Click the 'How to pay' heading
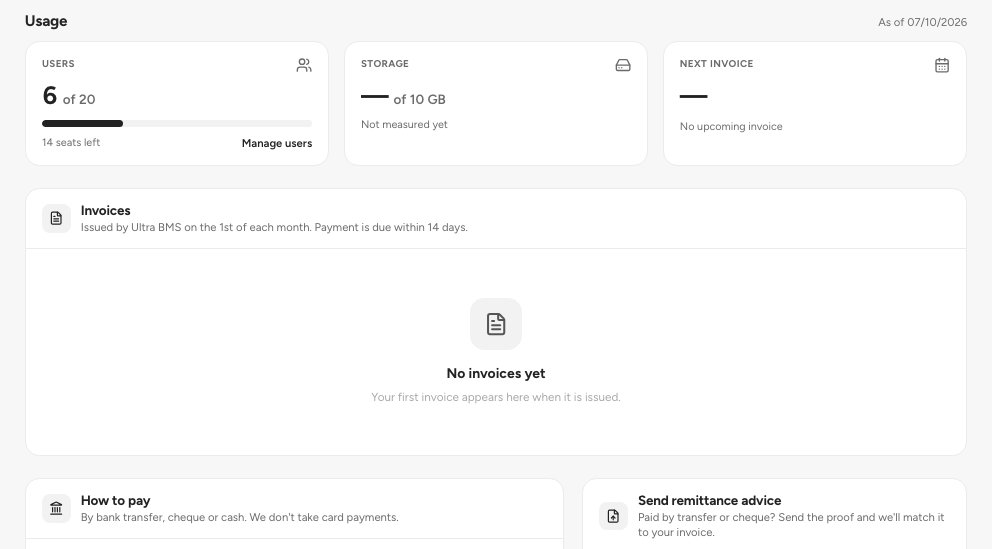This screenshot has height=549, width=992. (x=116, y=500)
